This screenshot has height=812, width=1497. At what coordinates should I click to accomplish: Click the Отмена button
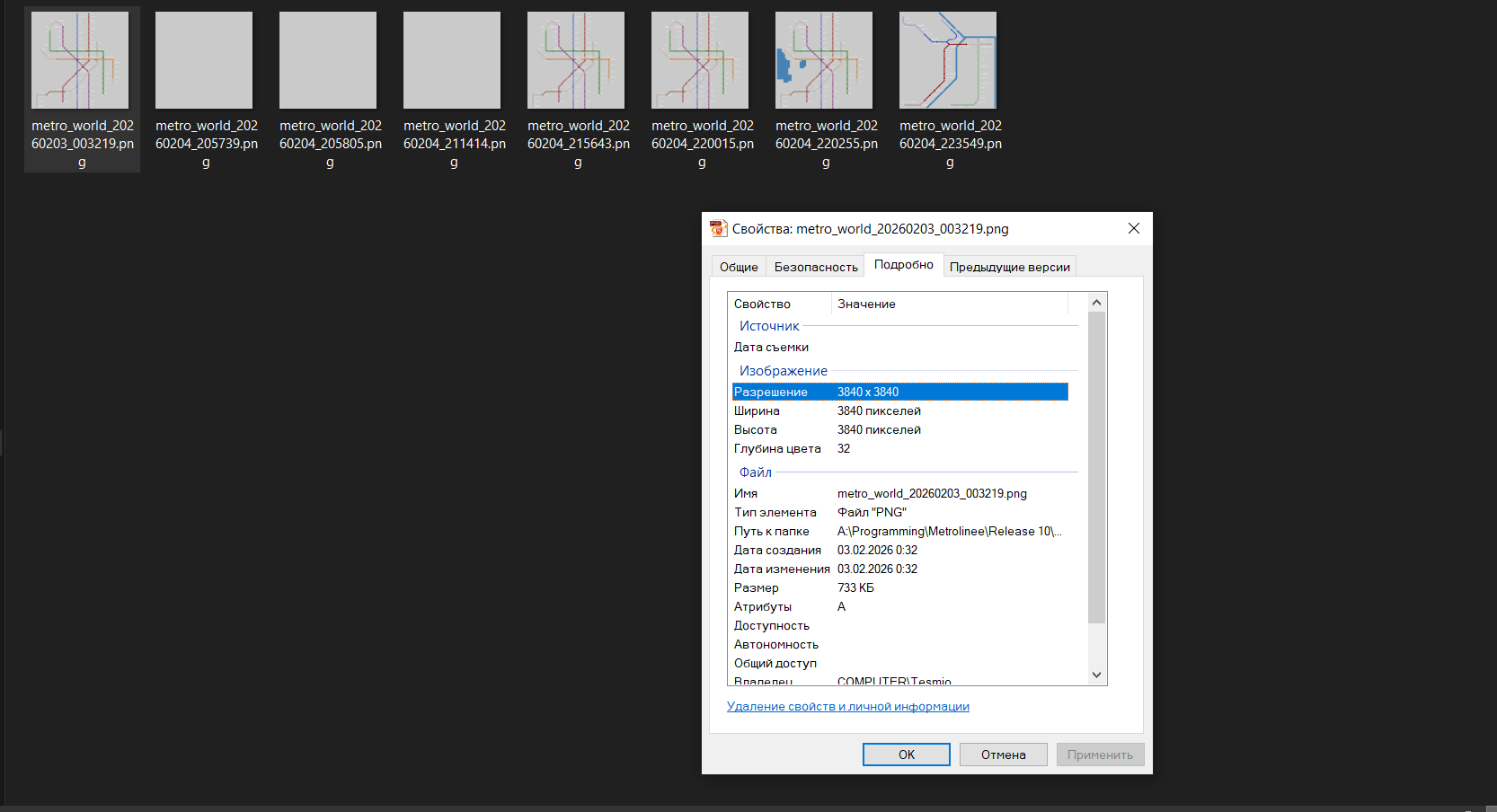[1003, 755]
